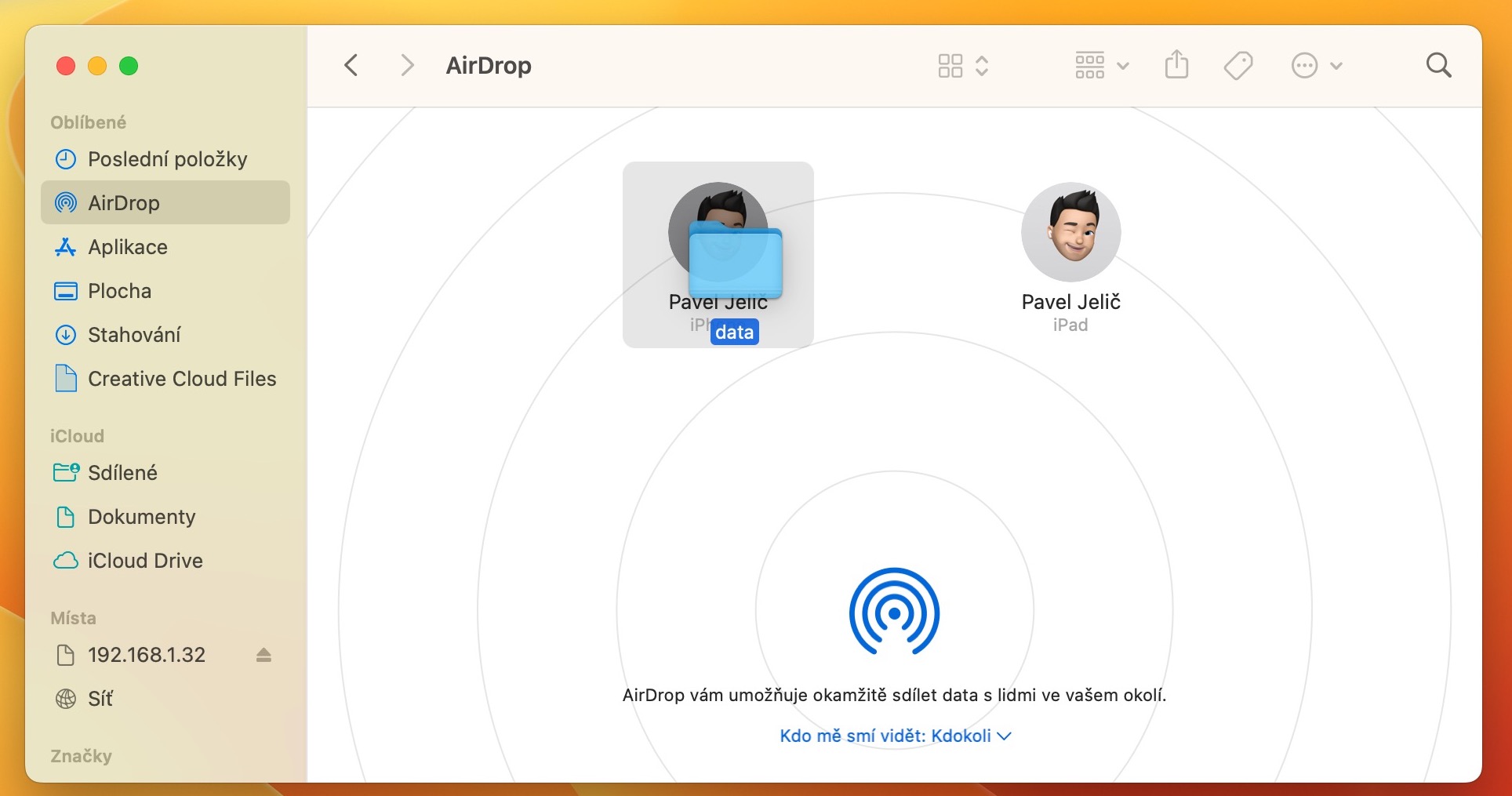Click the Oblíbené section header
Screen dimensions: 1512x796
pyautogui.click(x=88, y=122)
